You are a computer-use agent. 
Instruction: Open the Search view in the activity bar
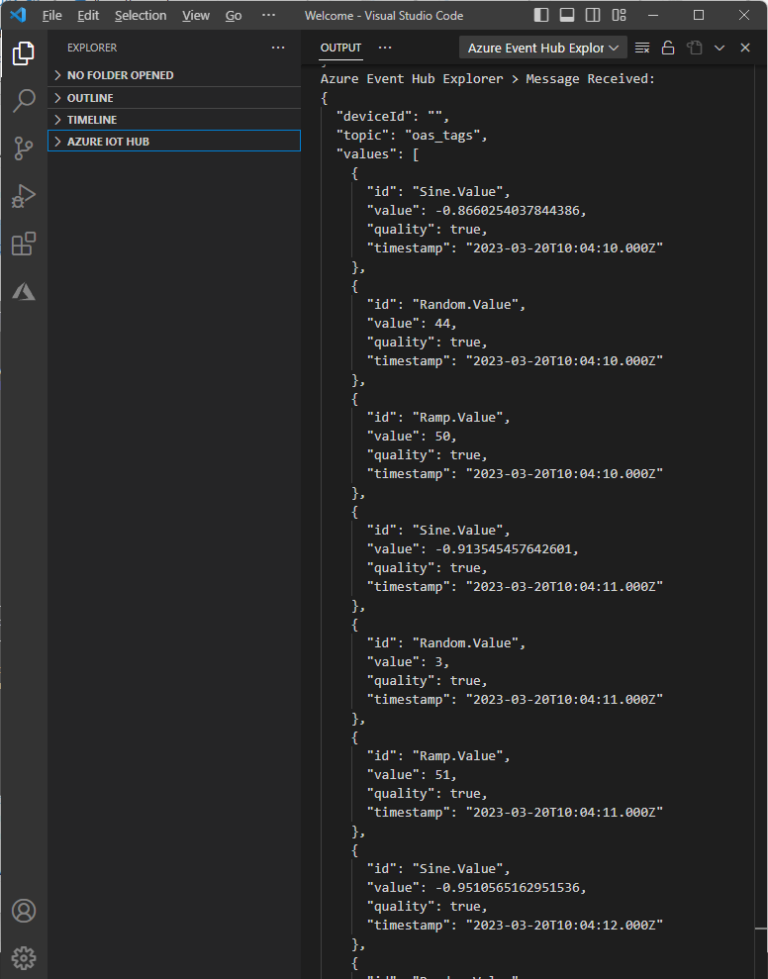(24, 101)
